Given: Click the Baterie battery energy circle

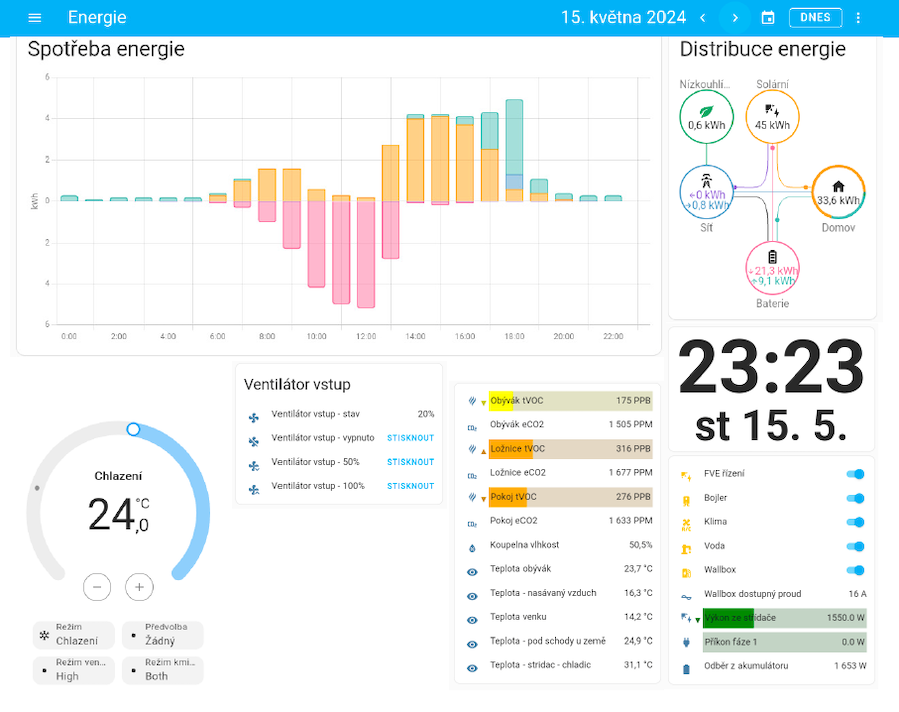Looking at the screenshot, I should coord(772,268).
